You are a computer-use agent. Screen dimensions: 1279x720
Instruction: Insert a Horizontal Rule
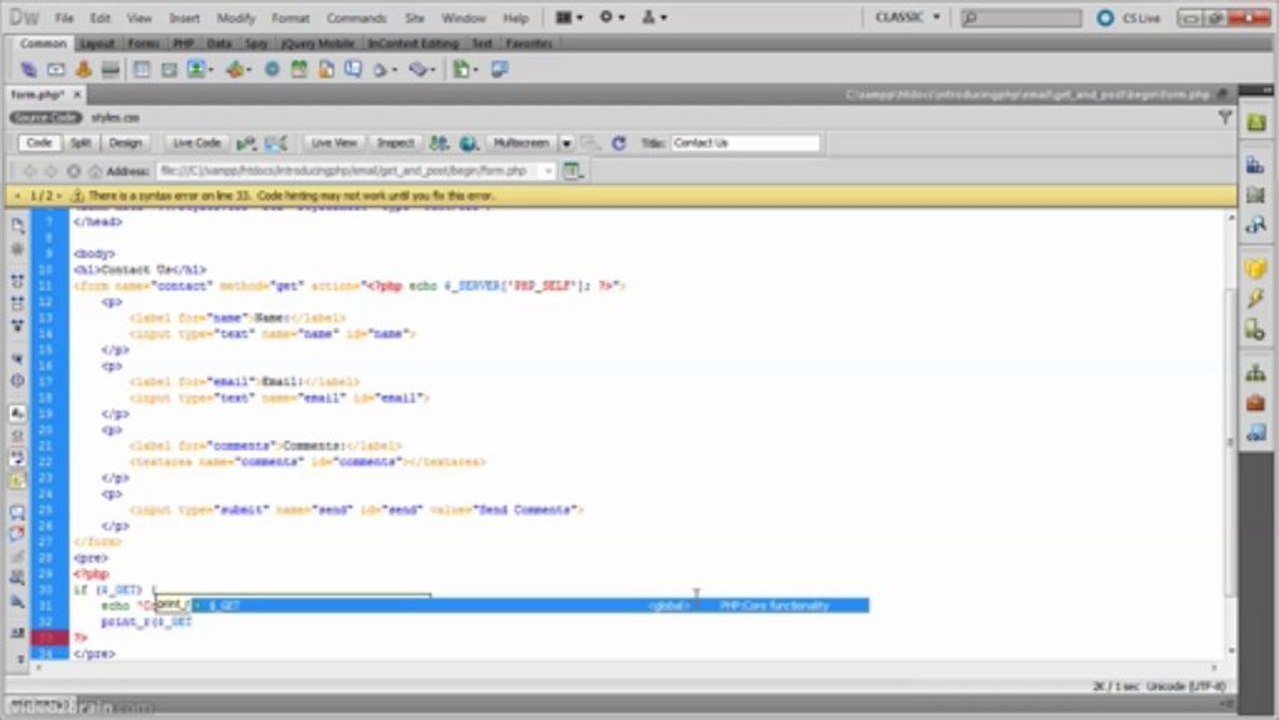110,69
